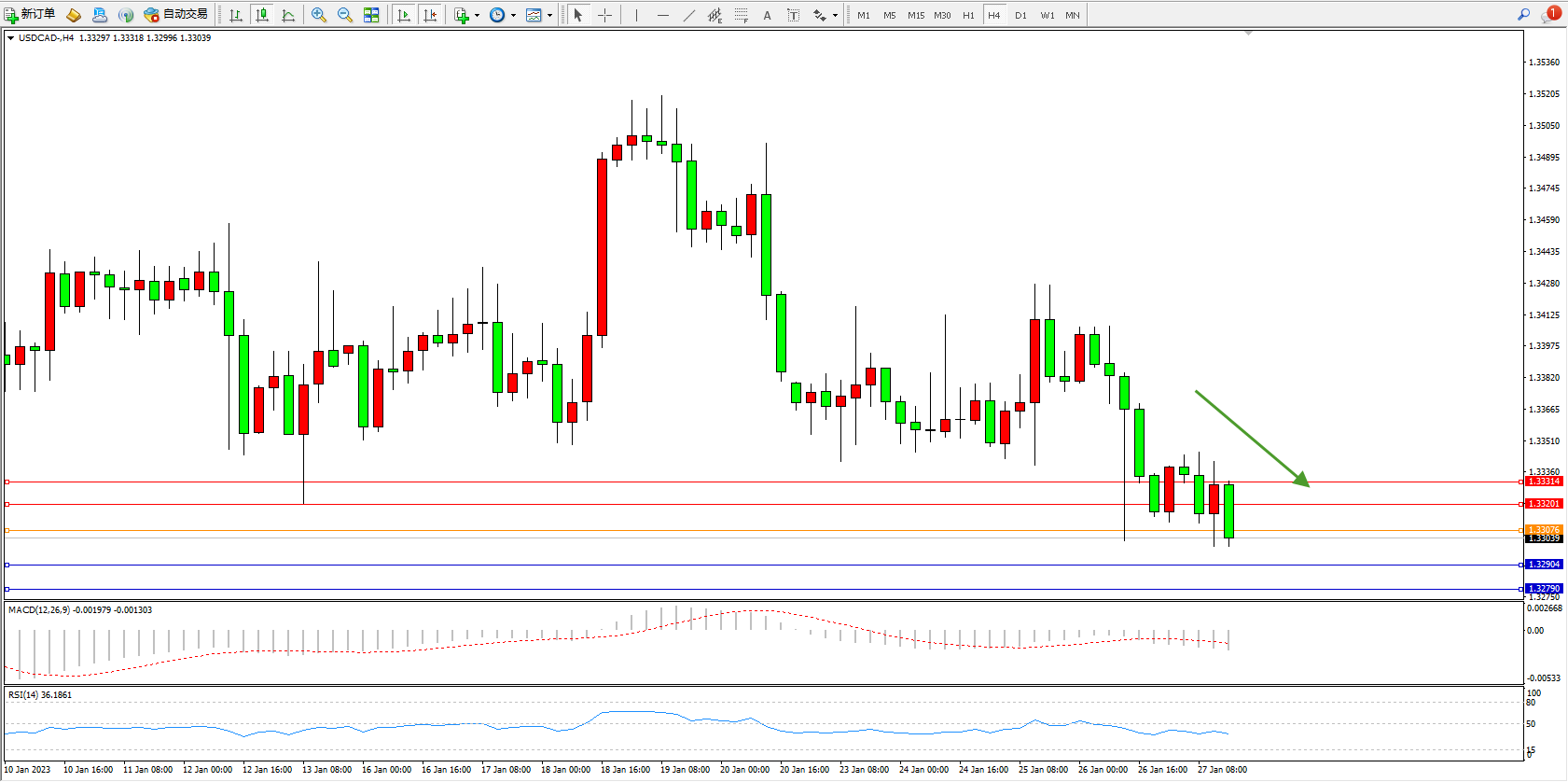Toggle candlestick chart mode
This screenshot has width=1568, height=782.
click(262, 15)
